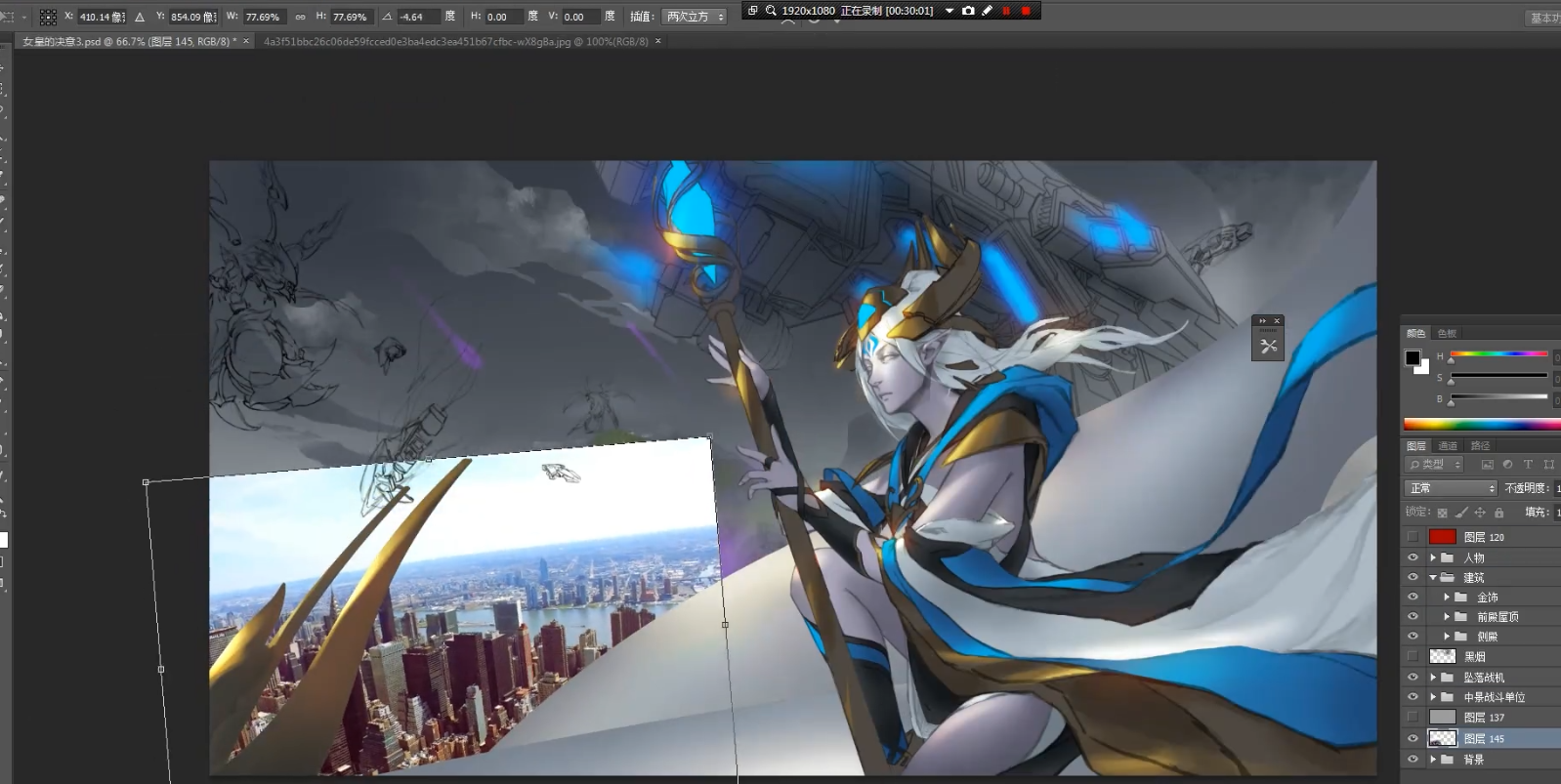Expand the 前殿屋顶 layer group
The width and height of the screenshot is (1561, 784).
click(x=1447, y=616)
